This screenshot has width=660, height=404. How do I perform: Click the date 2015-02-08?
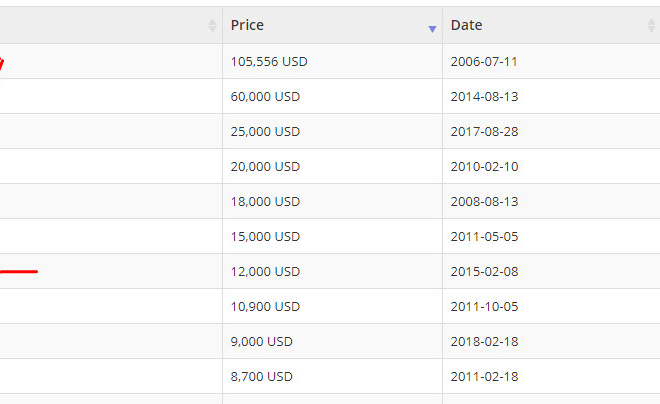(484, 271)
